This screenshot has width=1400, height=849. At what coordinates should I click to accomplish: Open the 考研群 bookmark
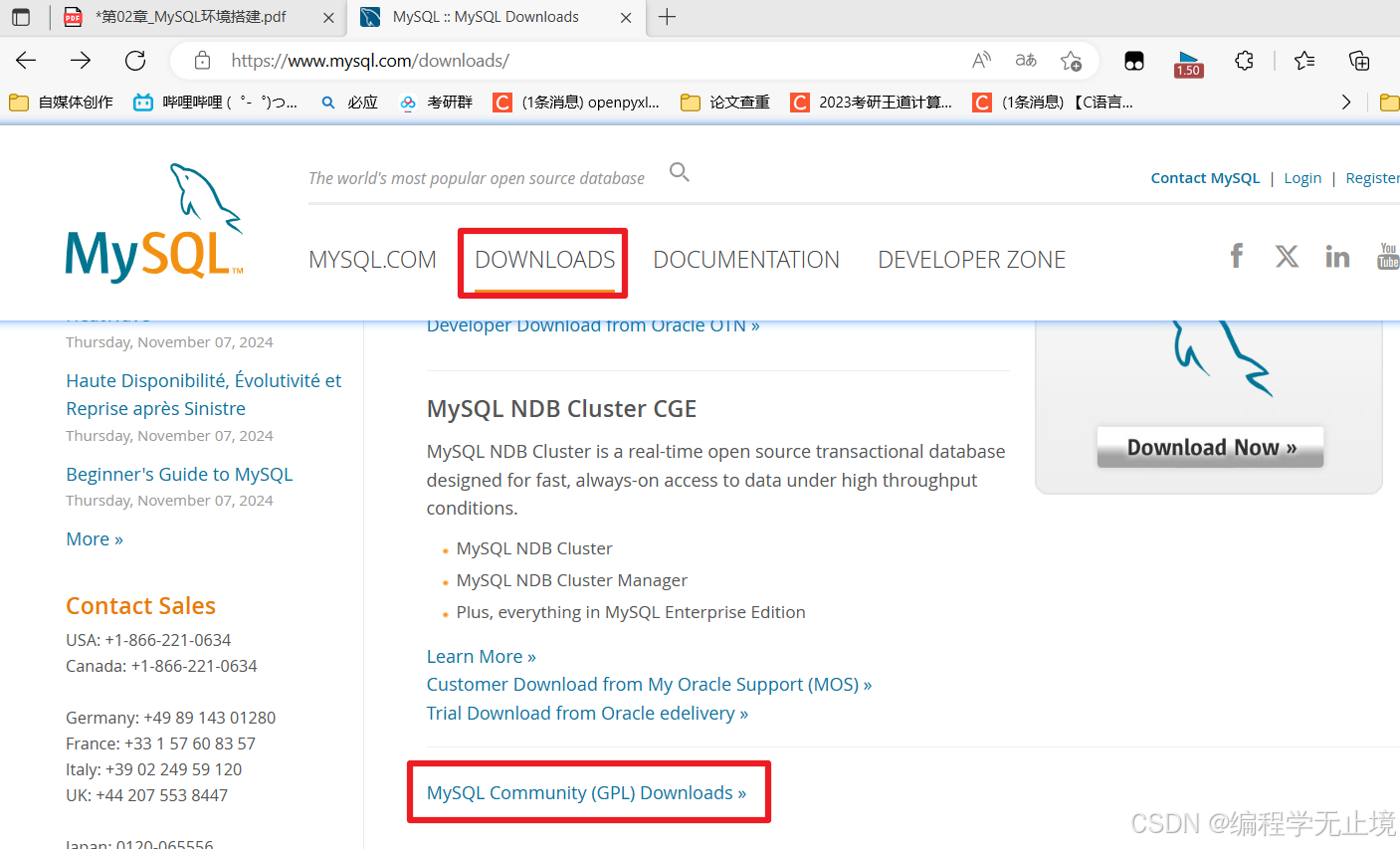click(x=435, y=103)
